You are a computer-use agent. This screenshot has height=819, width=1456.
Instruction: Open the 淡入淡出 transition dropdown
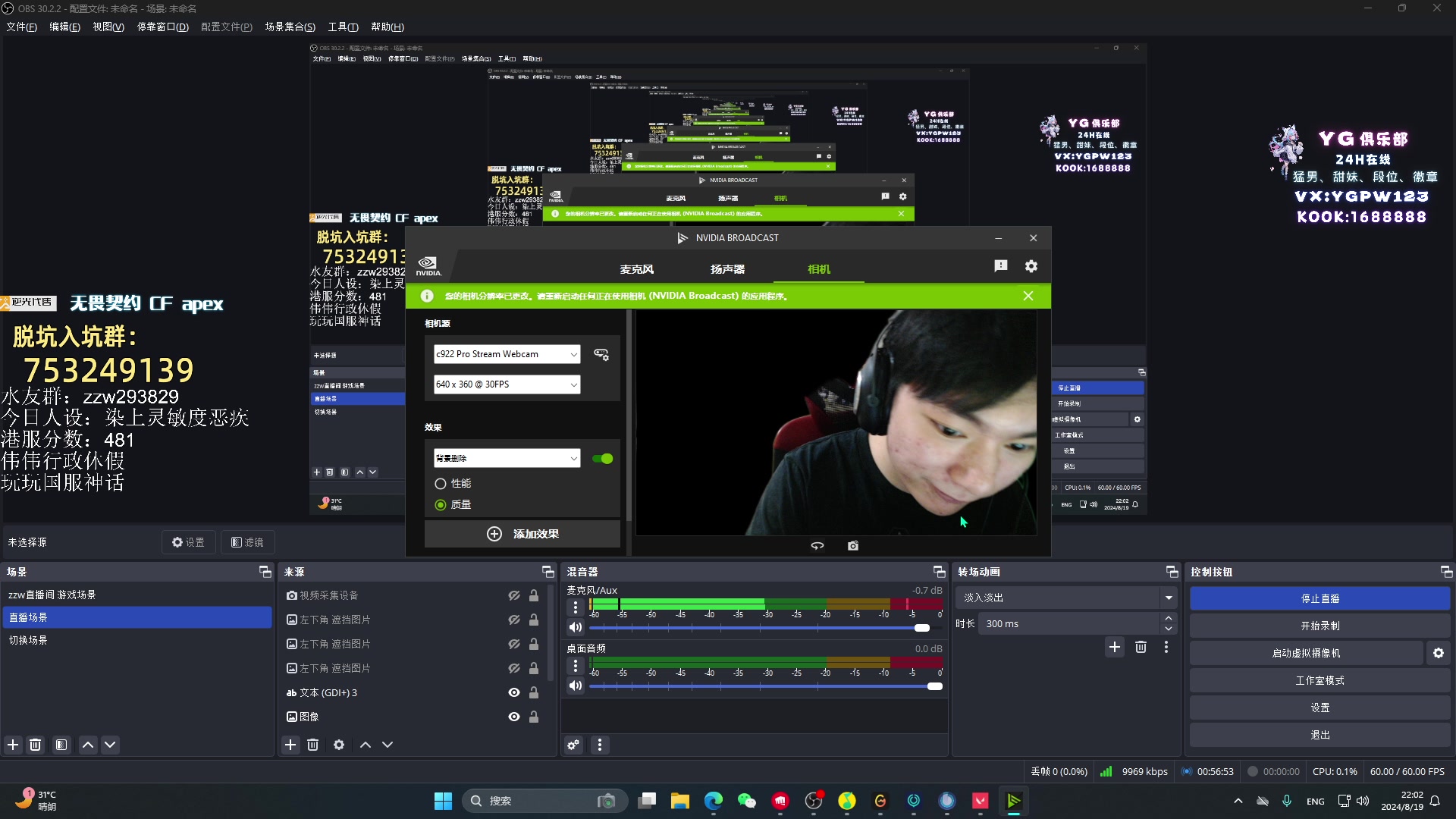point(1065,598)
